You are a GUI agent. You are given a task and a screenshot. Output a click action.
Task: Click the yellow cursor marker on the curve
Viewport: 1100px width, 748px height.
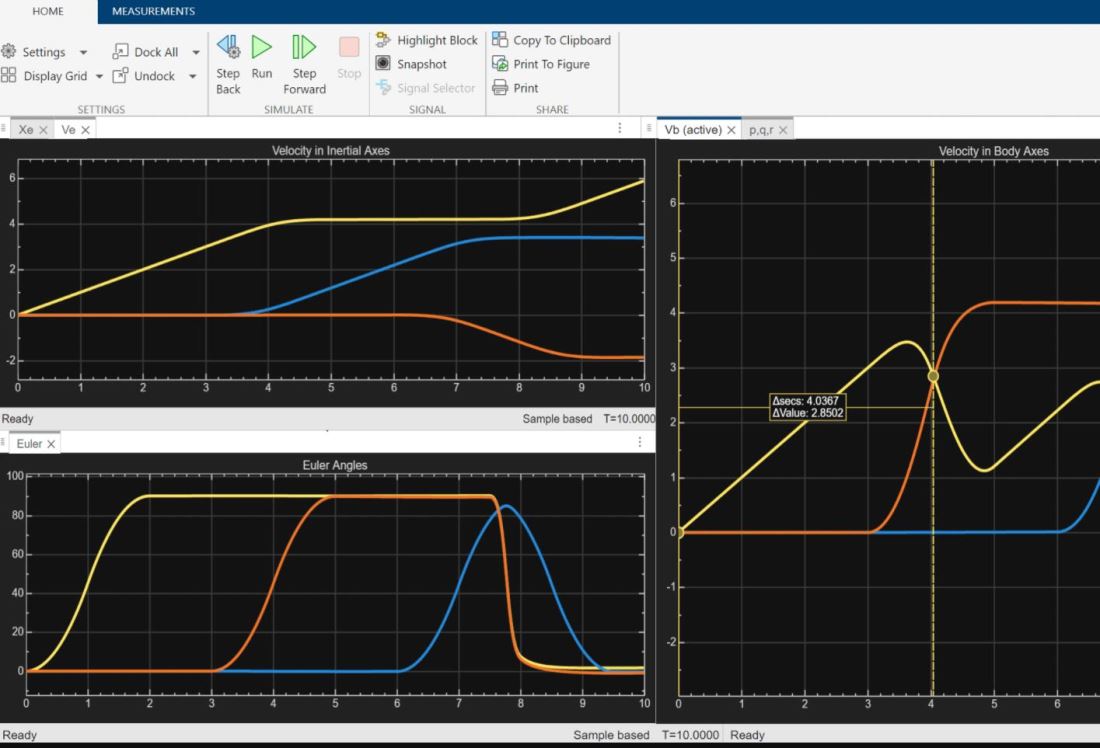coord(933,376)
